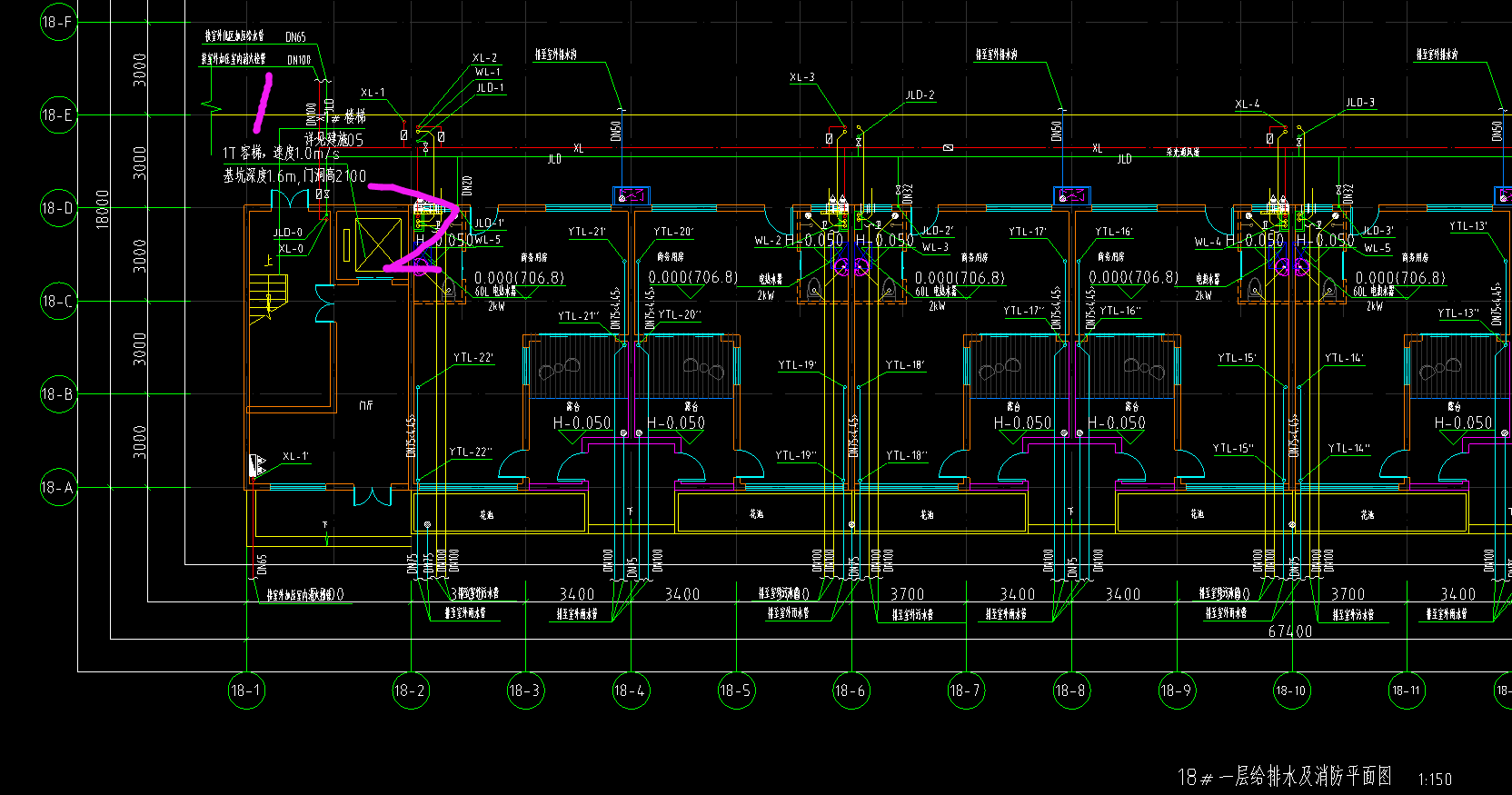Select the 门厅 room label

click(x=366, y=405)
